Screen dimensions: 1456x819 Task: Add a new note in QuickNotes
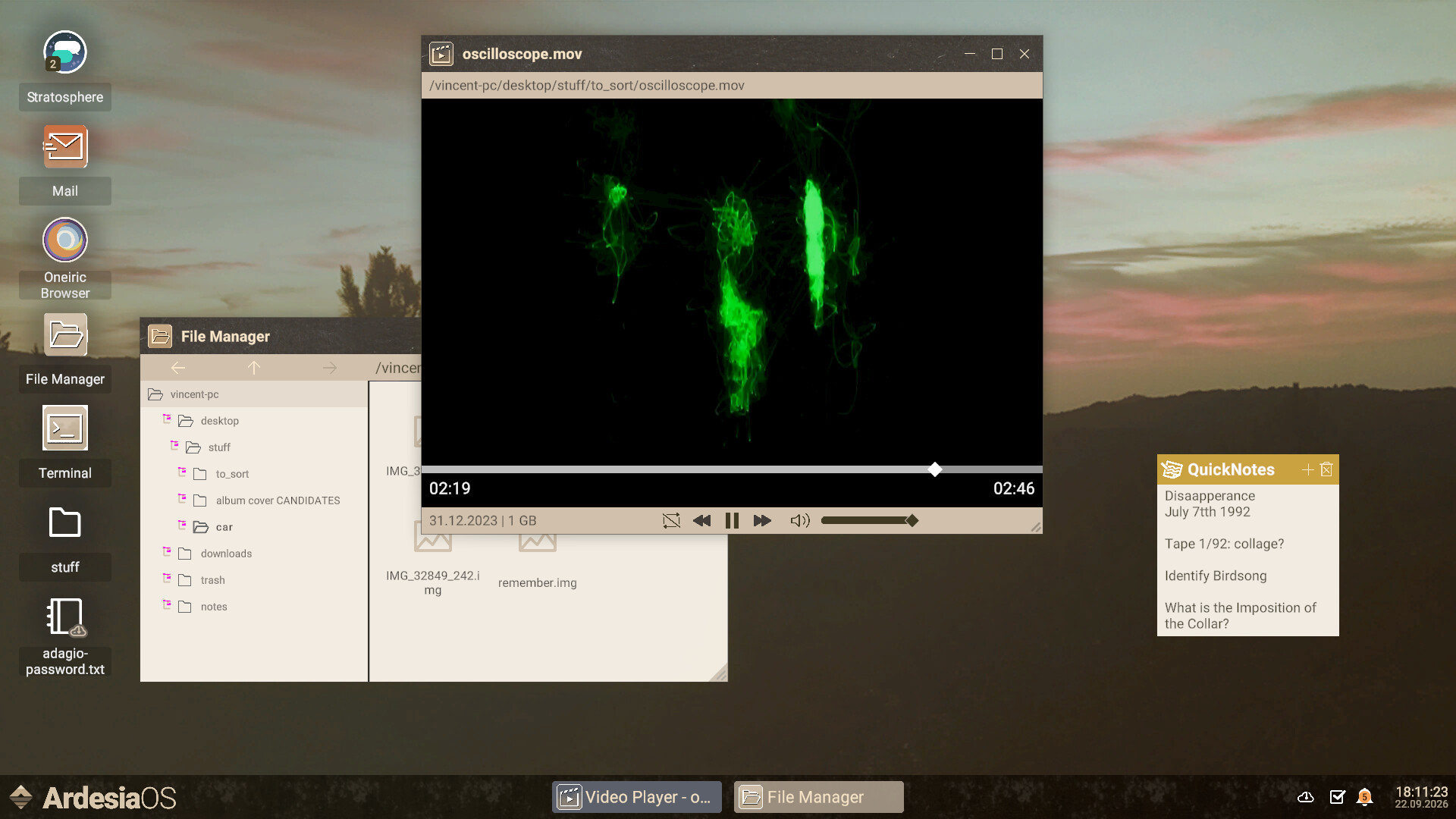1307,469
